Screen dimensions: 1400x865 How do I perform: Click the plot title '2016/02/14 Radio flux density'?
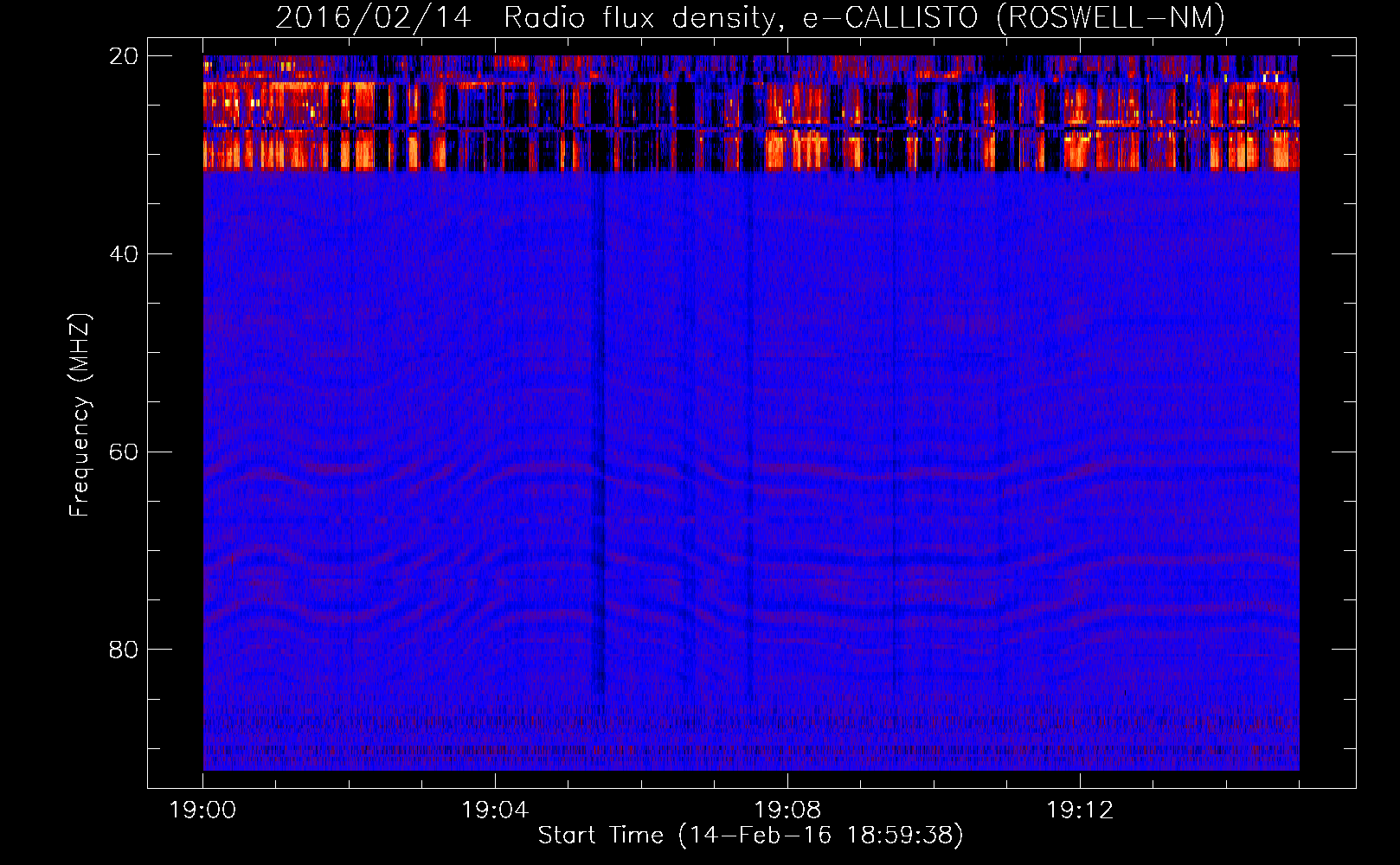750,17
